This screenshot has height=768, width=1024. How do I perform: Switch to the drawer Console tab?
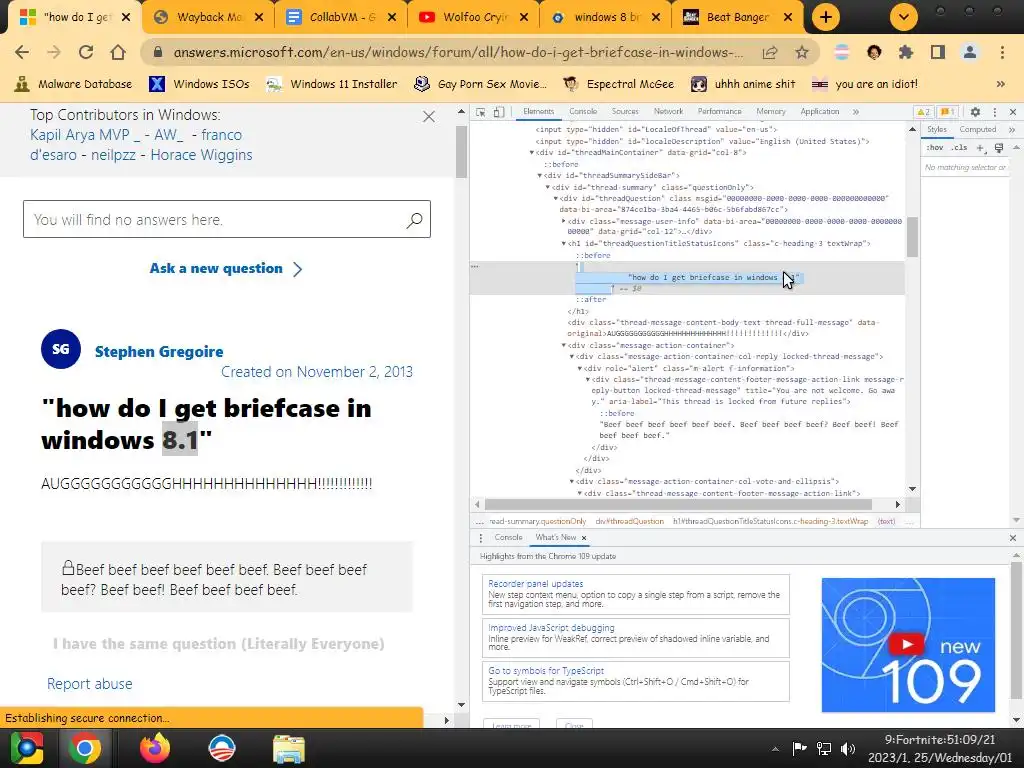click(x=508, y=537)
